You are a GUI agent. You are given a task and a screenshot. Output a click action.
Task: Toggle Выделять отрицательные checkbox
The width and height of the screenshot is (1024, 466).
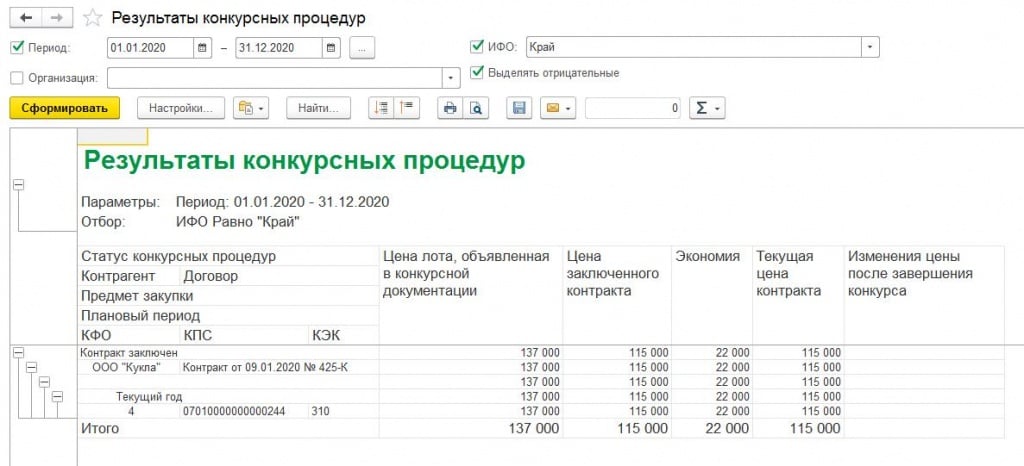(477, 72)
